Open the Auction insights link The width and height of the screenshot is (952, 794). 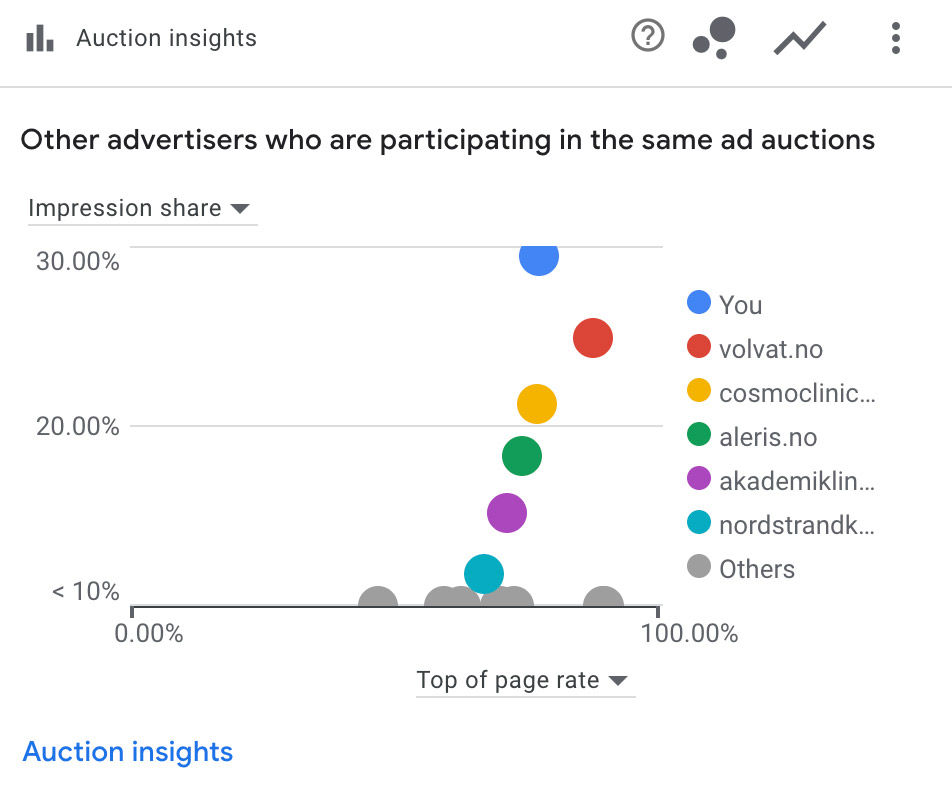click(128, 752)
